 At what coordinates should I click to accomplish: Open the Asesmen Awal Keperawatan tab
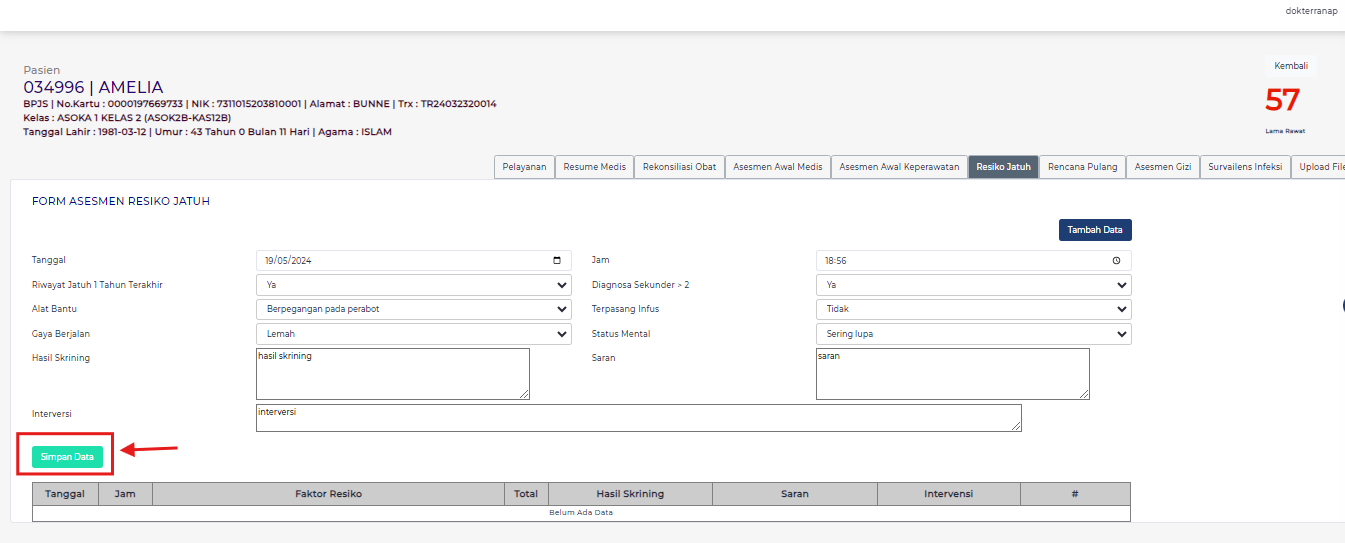(x=899, y=167)
